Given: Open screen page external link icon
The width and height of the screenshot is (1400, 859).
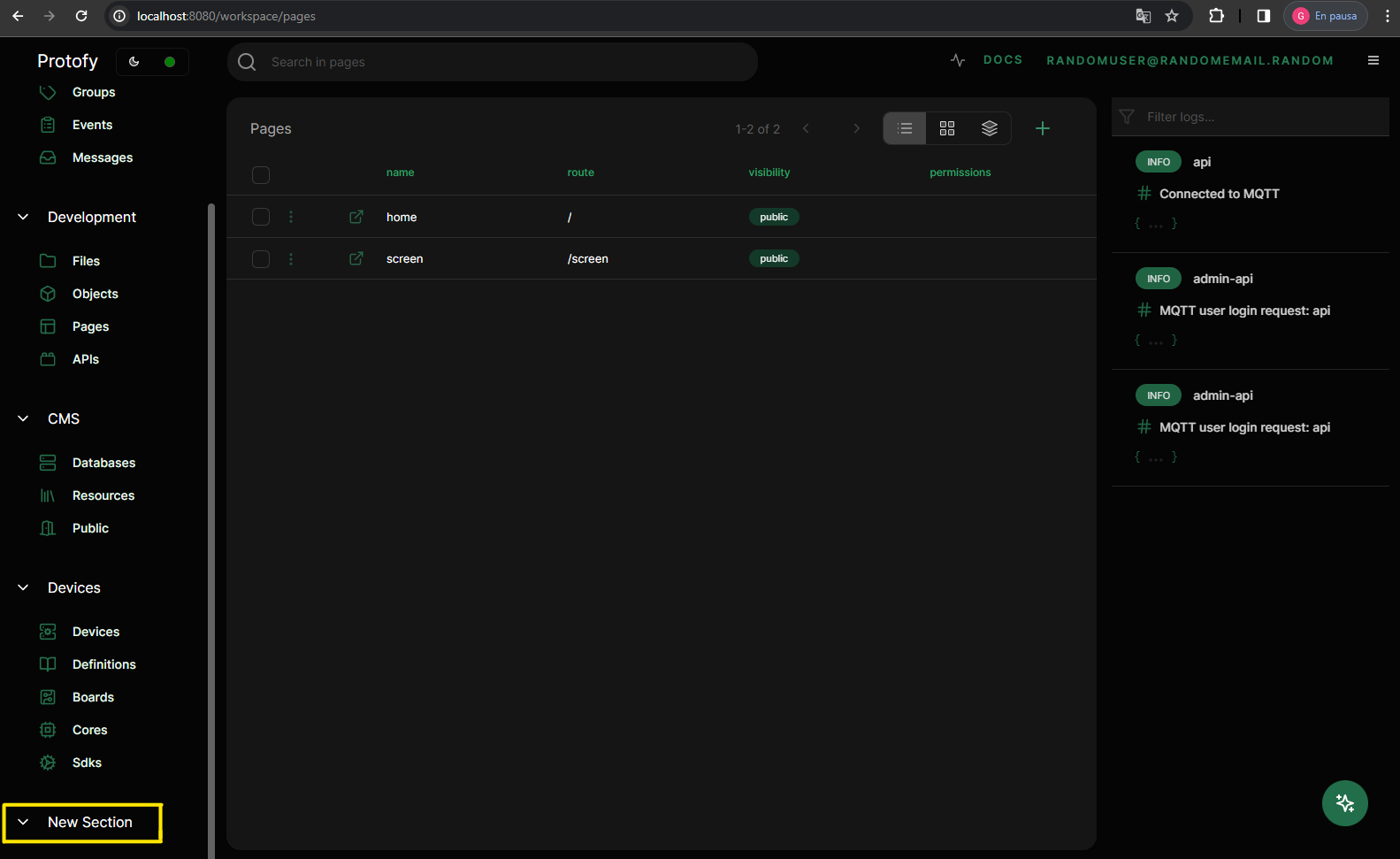Looking at the screenshot, I should pyautogui.click(x=356, y=258).
